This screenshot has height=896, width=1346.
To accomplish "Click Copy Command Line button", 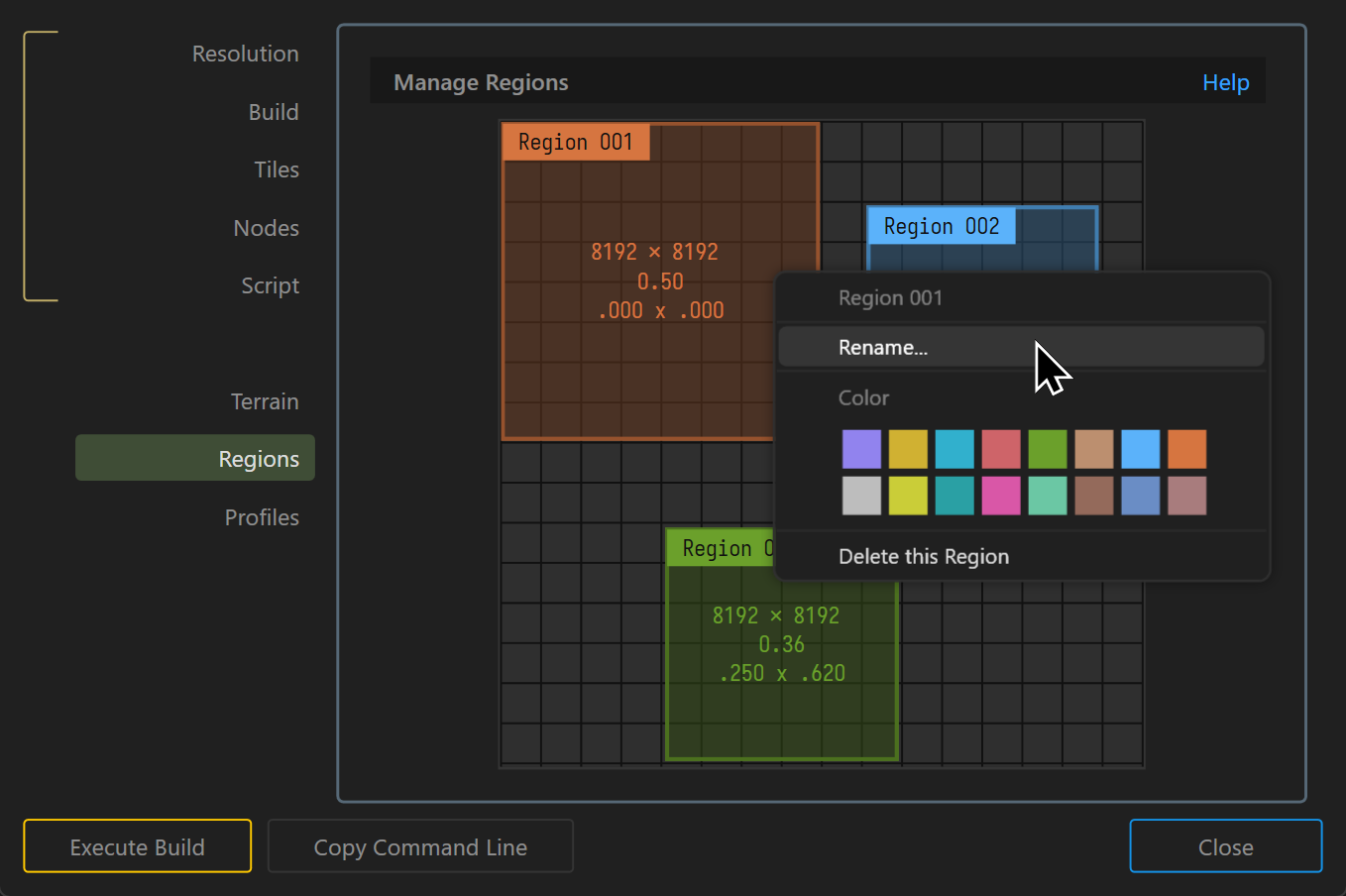I will pyautogui.click(x=420, y=846).
